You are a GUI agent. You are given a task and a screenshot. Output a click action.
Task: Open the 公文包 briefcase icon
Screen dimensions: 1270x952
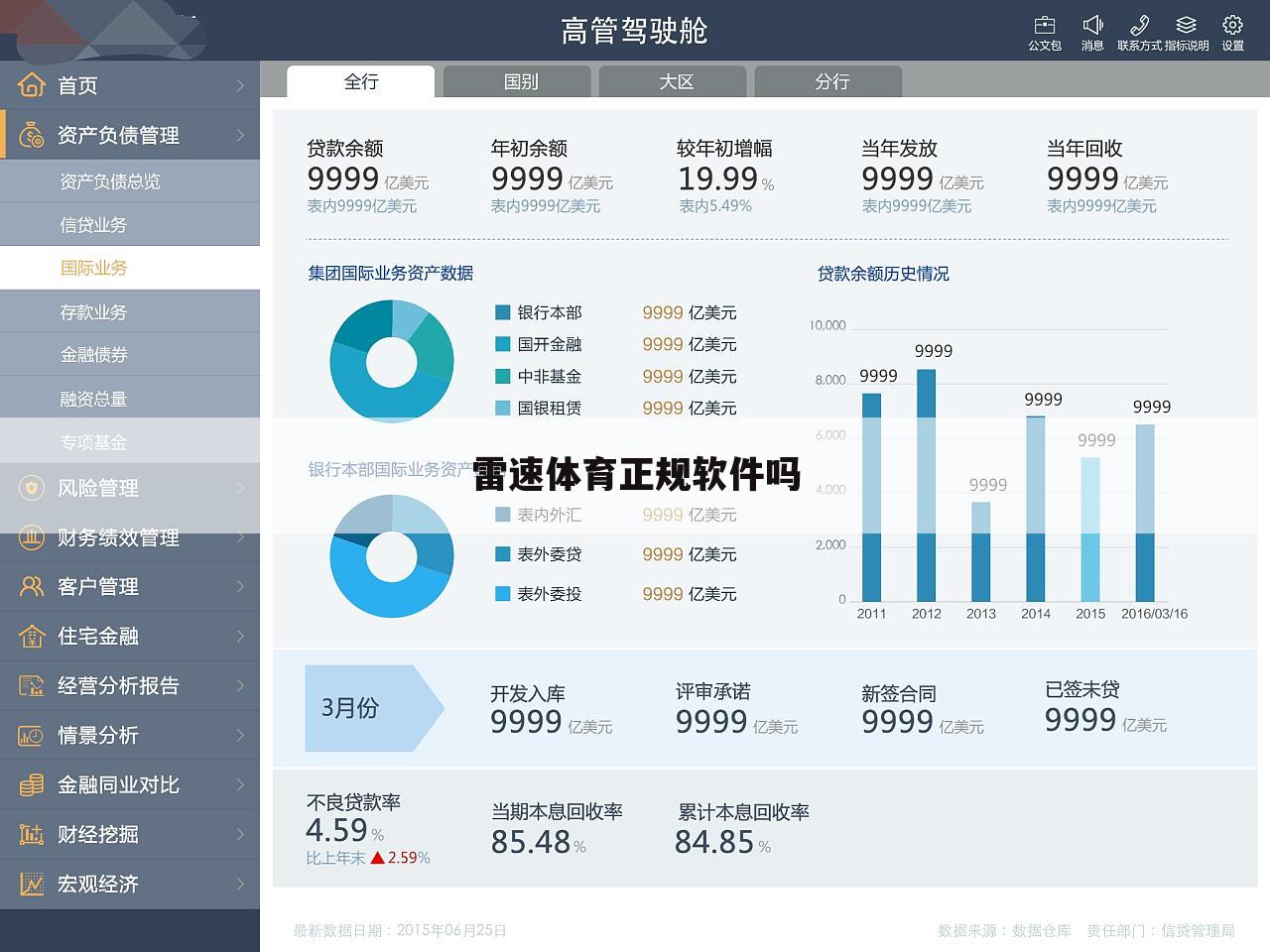coord(1045,25)
